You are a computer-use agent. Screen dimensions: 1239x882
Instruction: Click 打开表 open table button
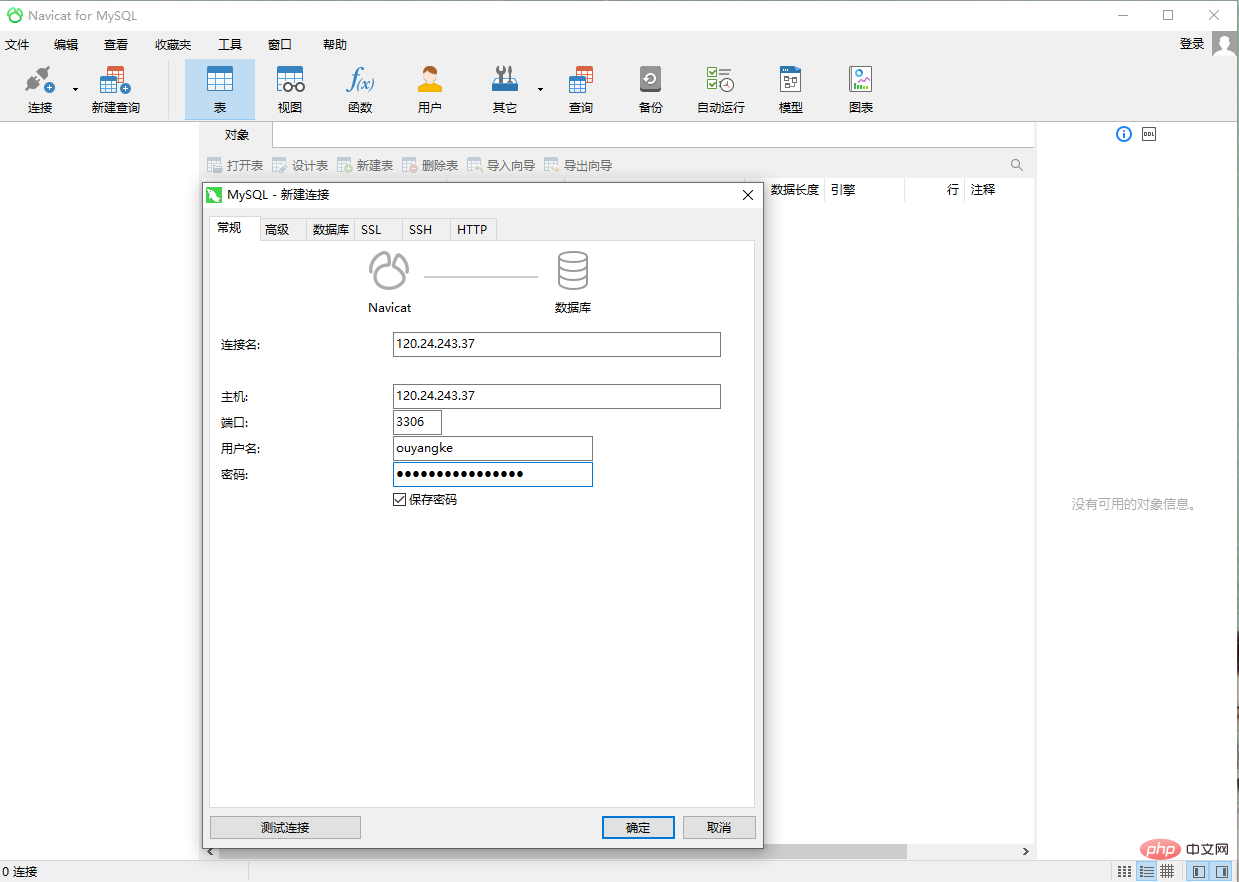tap(235, 165)
